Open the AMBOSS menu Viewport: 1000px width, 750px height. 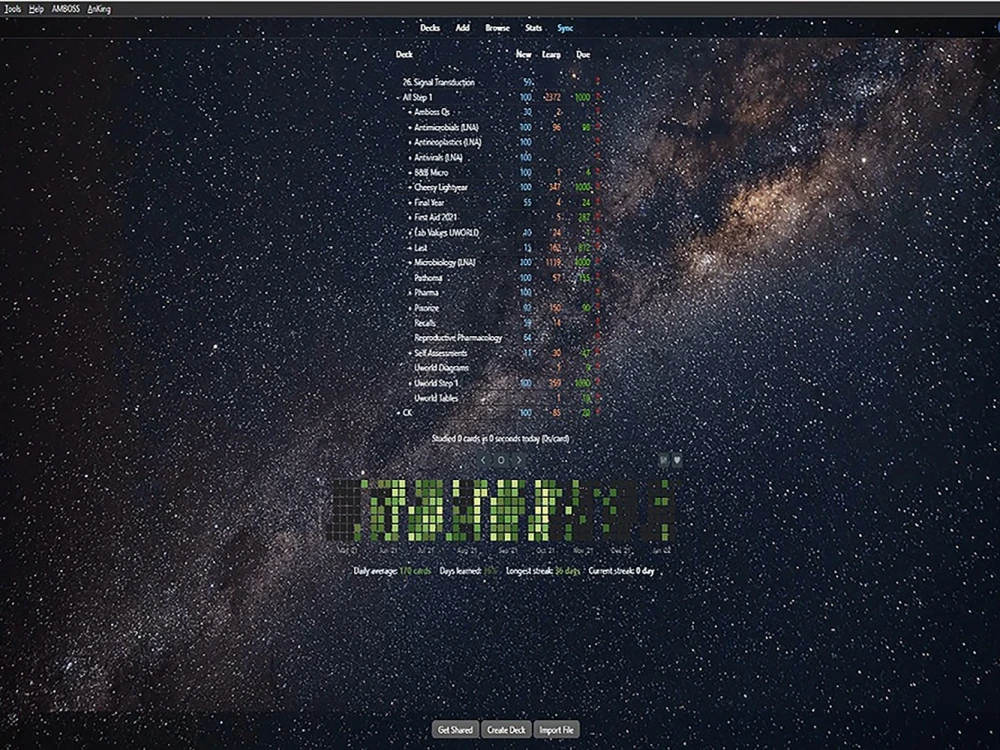point(66,9)
